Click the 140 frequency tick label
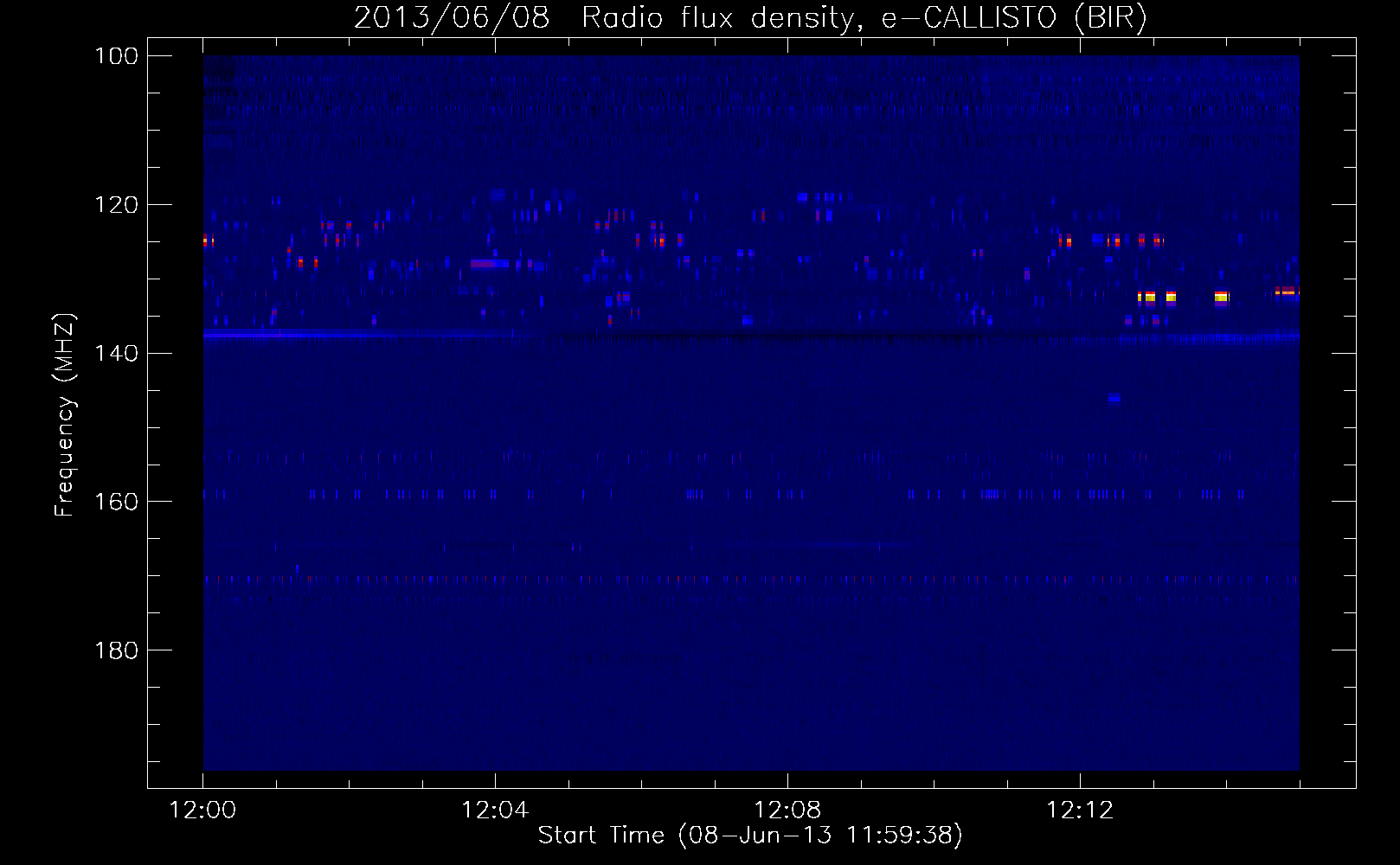The height and width of the screenshot is (865, 1400). click(117, 354)
